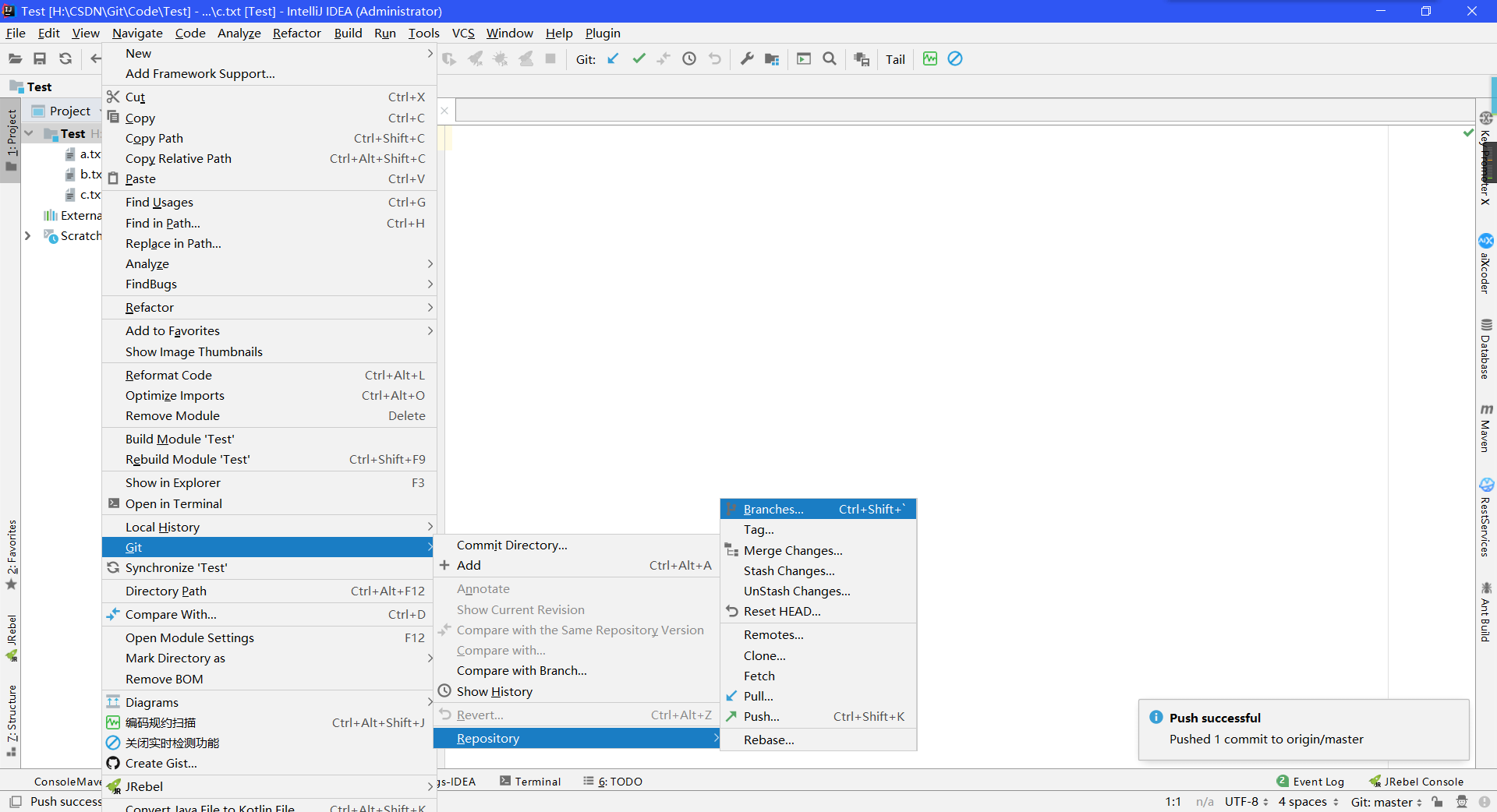The height and width of the screenshot is (812, 1497).
Task: Expand the Add to Favorites submenu
Action: (x=269, y=330)
